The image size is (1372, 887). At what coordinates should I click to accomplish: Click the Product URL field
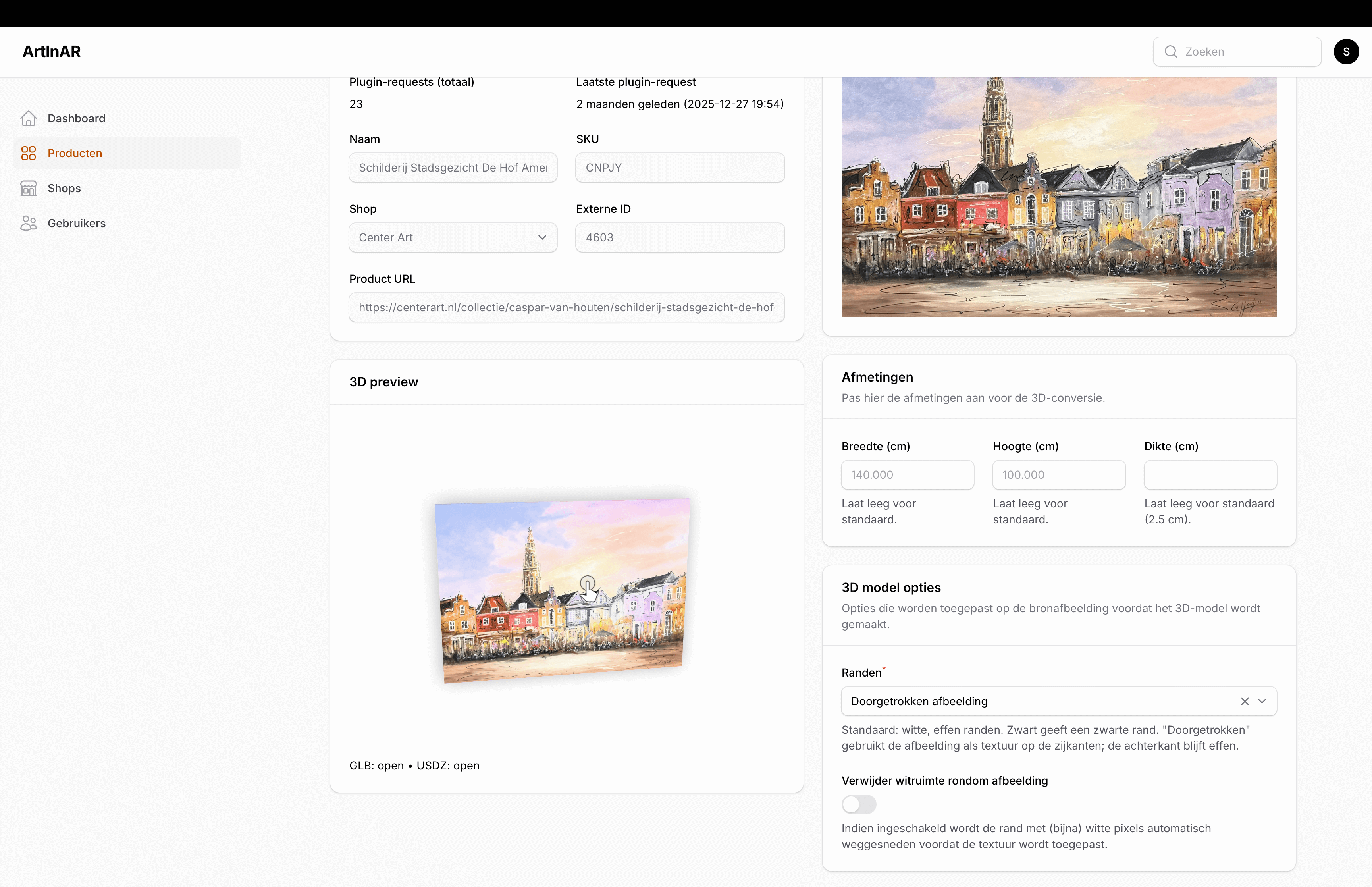566,307
